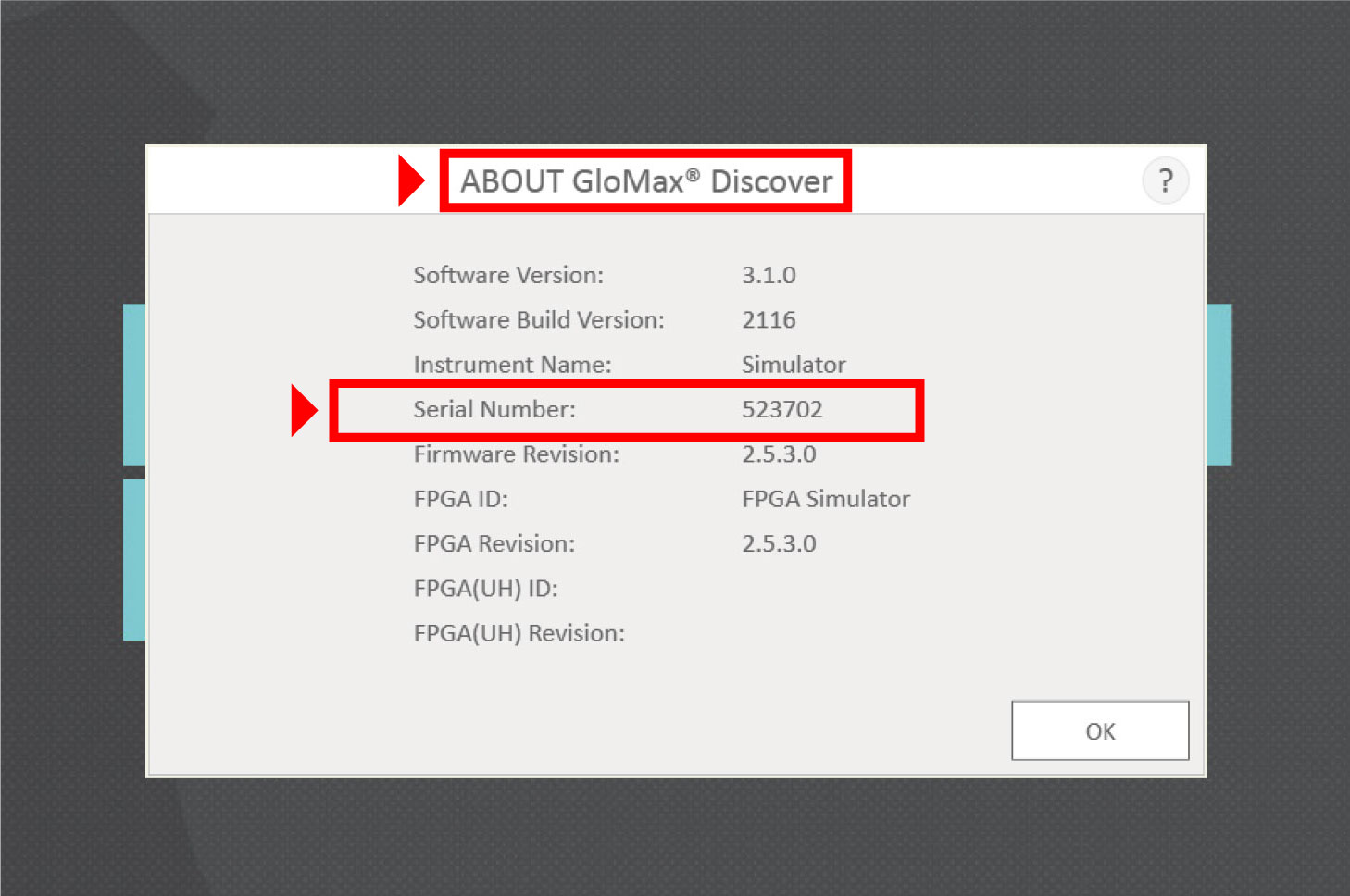Select the instrument name value Simulator
1350x896 pixels.
pos(794,365)
